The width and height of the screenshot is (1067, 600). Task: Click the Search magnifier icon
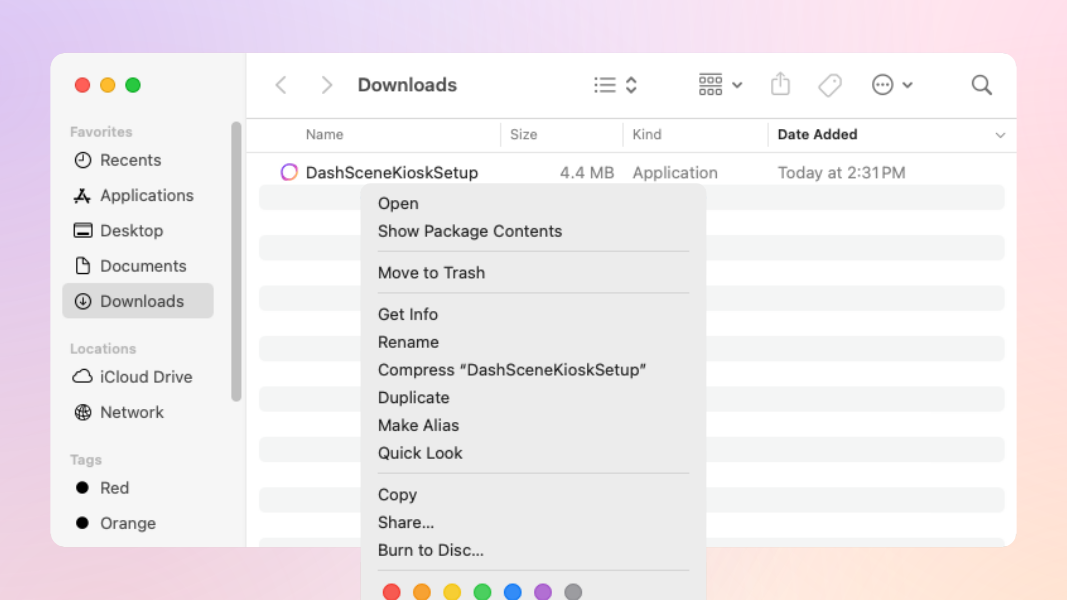click(x=981, y=85)
